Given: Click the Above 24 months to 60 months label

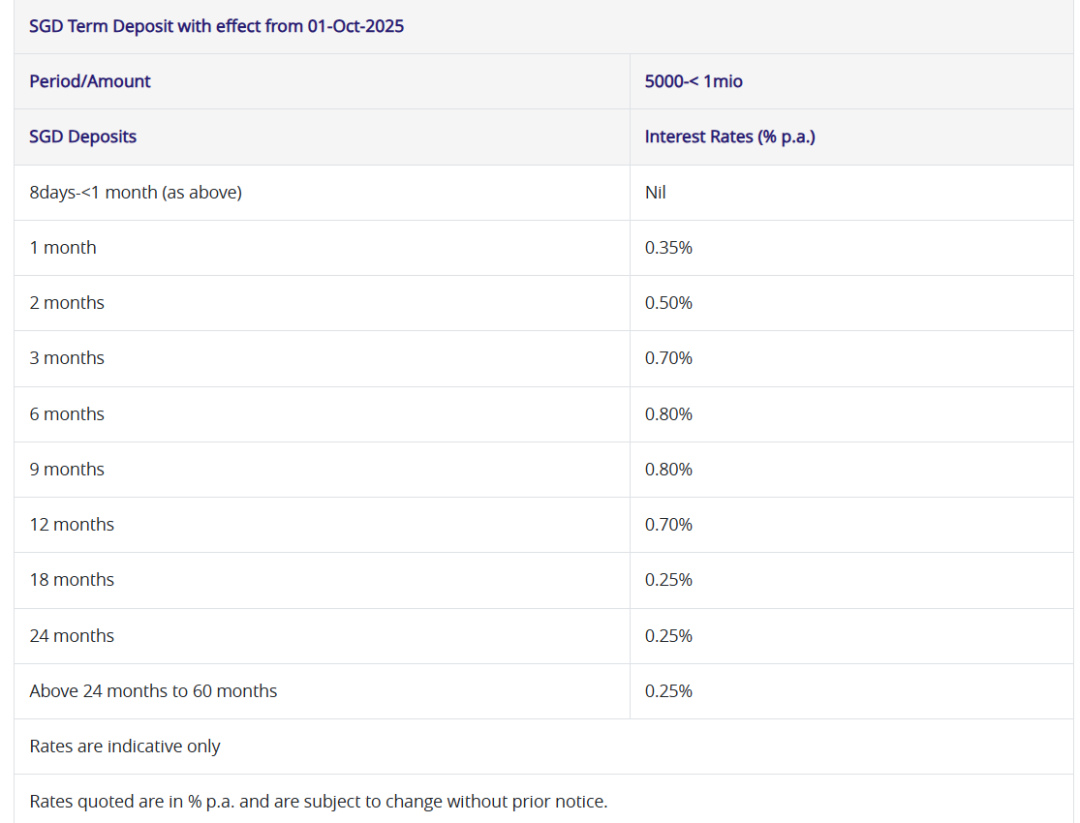Looking at the screenshot, I should [153, 691].
